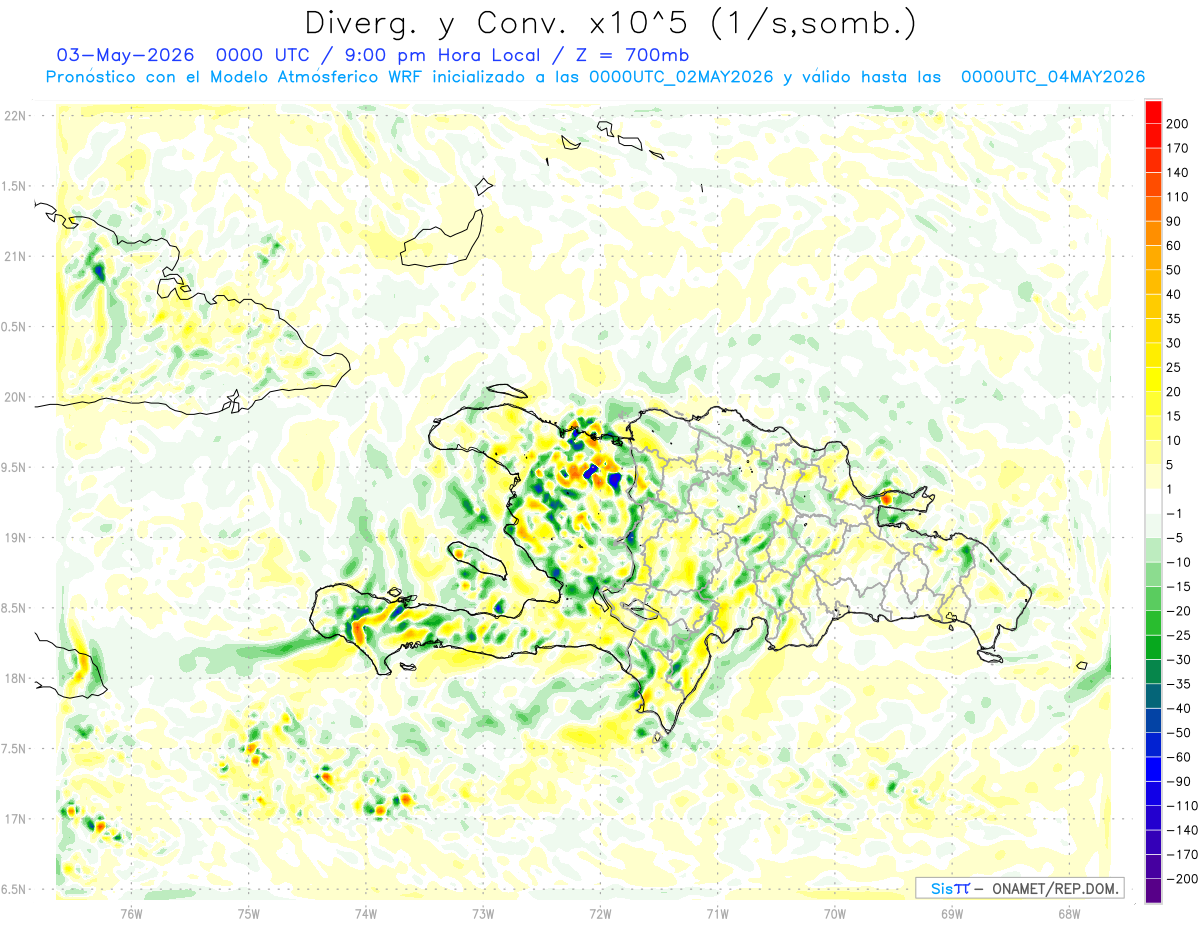Click the 70W longitude axis label

(834, 913)
